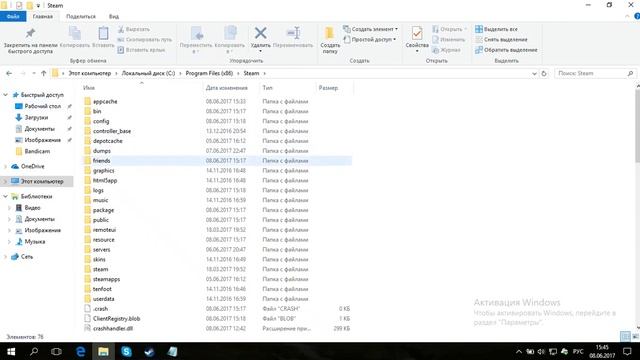Switch to the Главная tab
This screenshot has height=360, width=640.
tap(43, 16)
